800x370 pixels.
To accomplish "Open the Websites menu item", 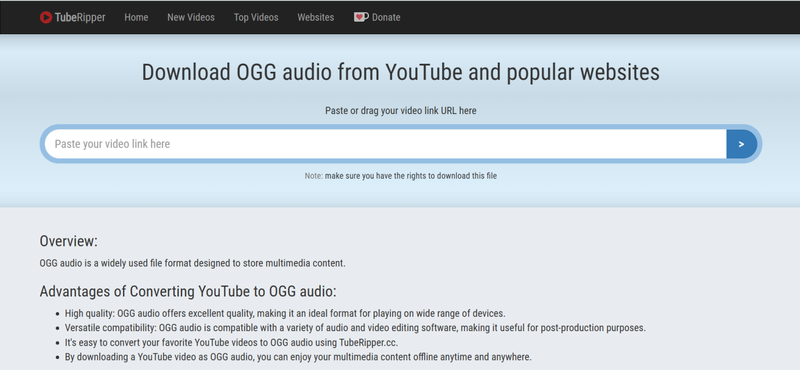I will [x=316, y=17].
